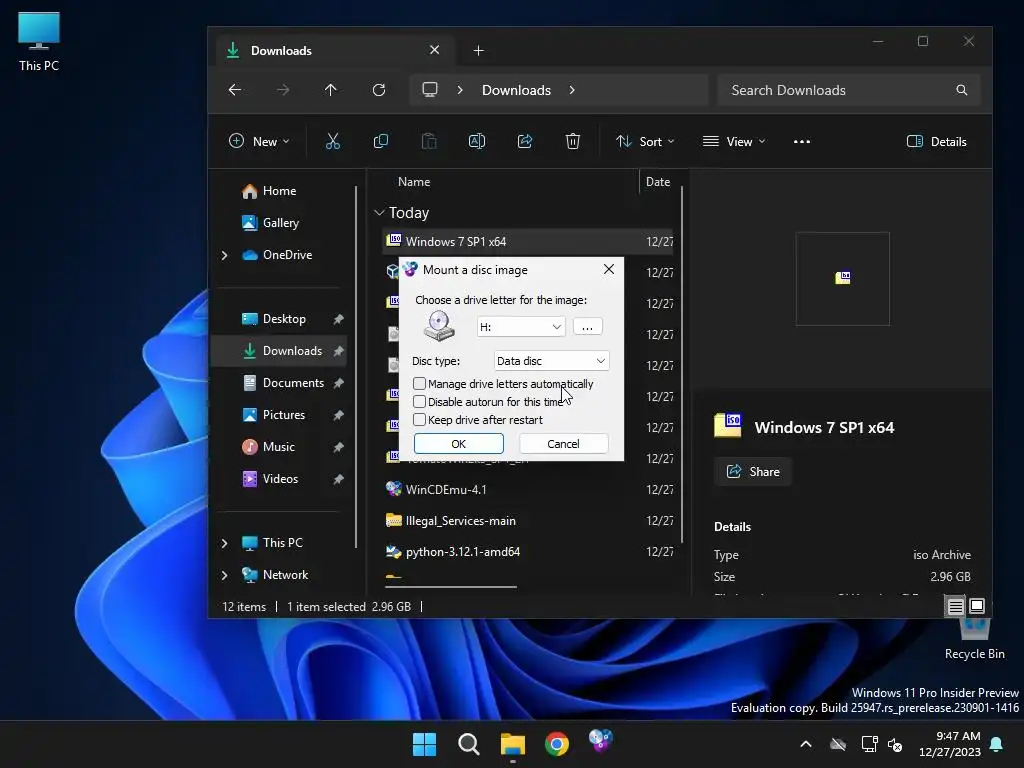This screenshot has width=1024, height=768.
Task: Launch Google Chrome from taskbar
Action: (x=557, y=744)
